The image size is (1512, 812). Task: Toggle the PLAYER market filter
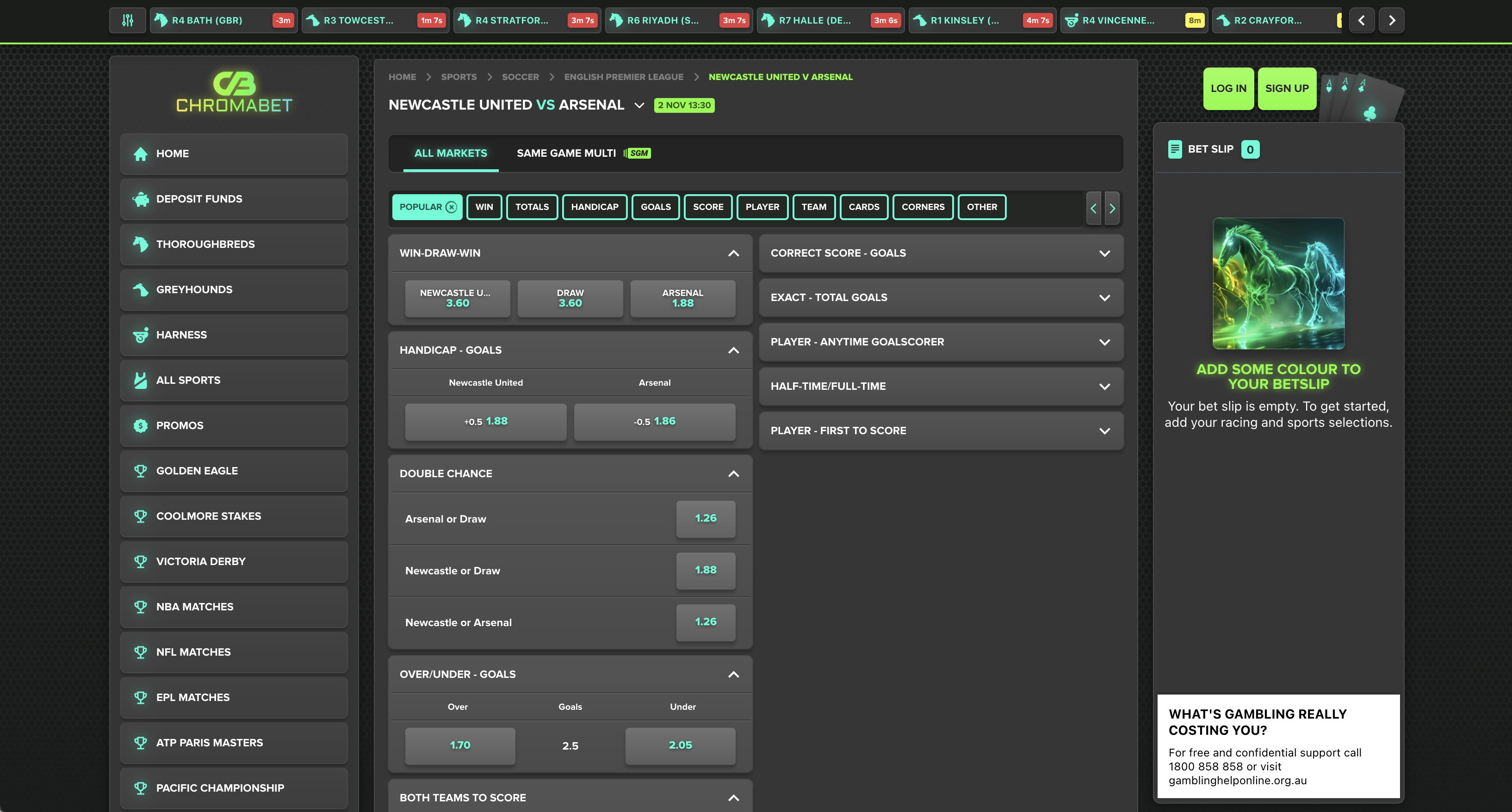click(762, 207)
